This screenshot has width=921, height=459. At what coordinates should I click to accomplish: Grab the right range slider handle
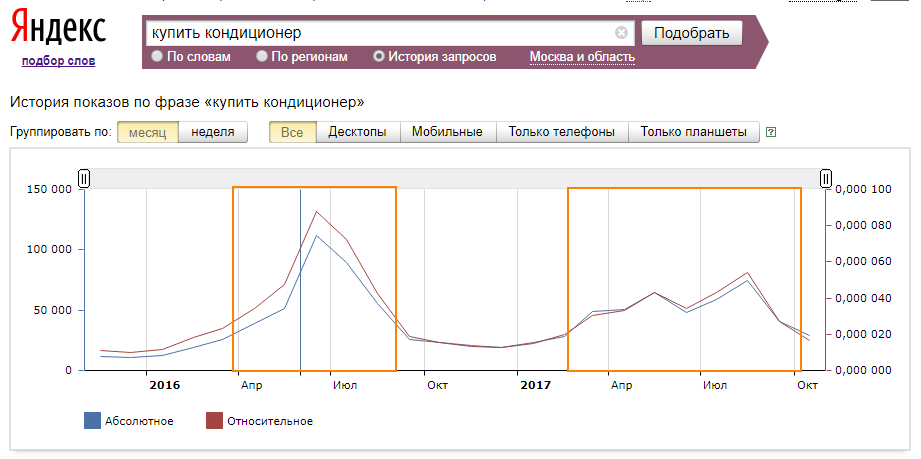click(826, 178)
